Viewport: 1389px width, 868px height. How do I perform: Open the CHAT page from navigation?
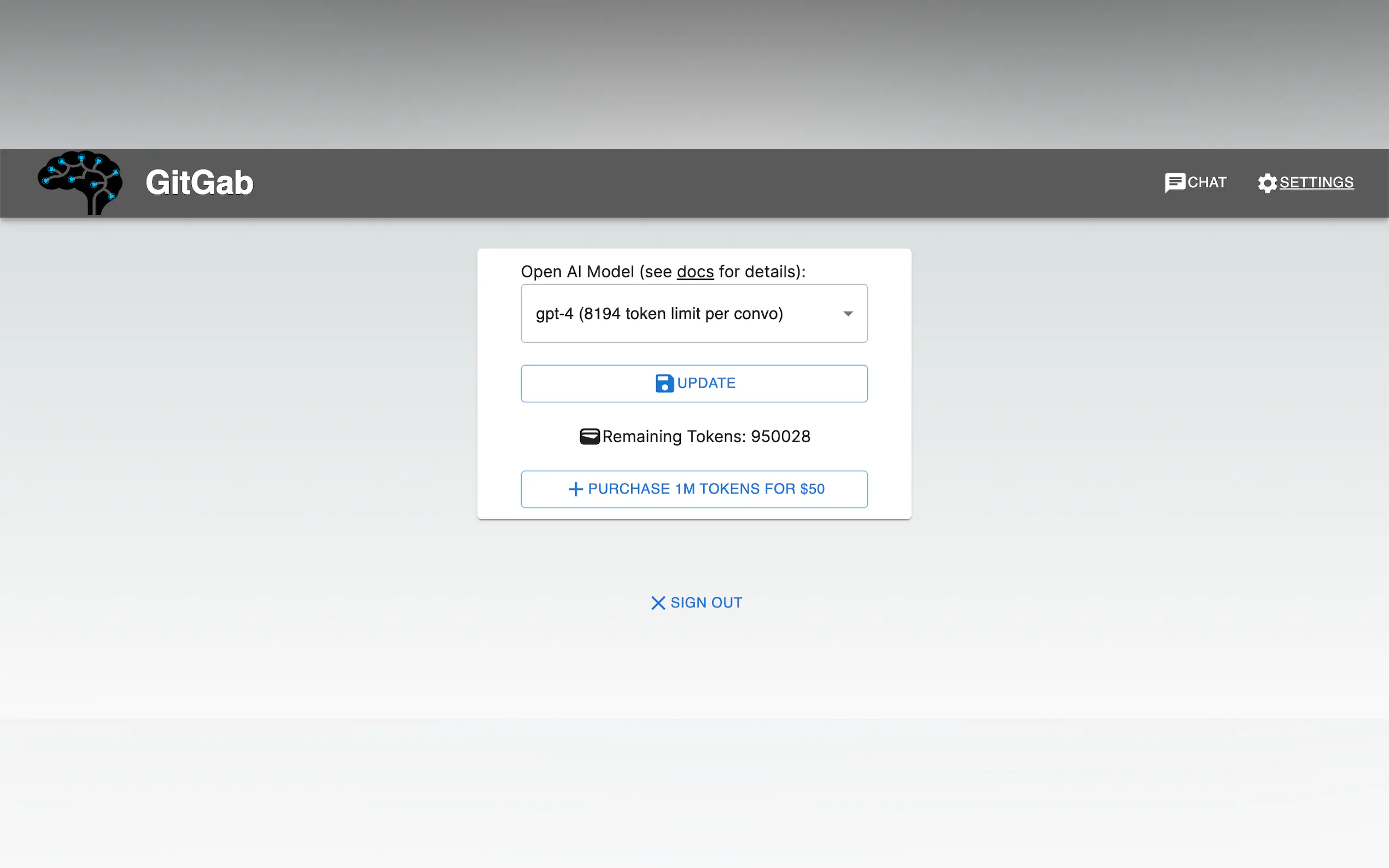click(x=1206, y=183)
